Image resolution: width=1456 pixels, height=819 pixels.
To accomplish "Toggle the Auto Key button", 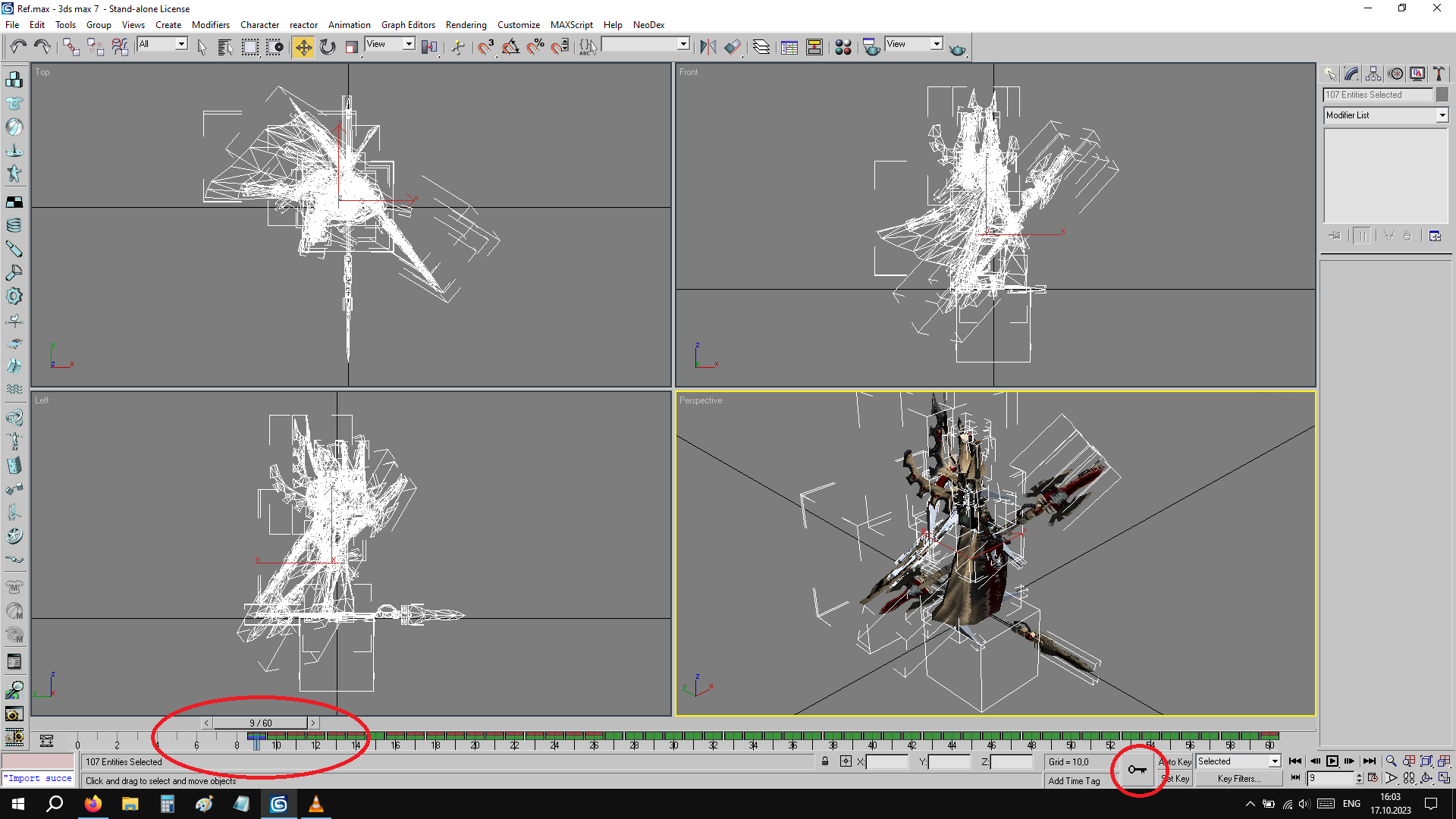I will tap(1176, 761).
